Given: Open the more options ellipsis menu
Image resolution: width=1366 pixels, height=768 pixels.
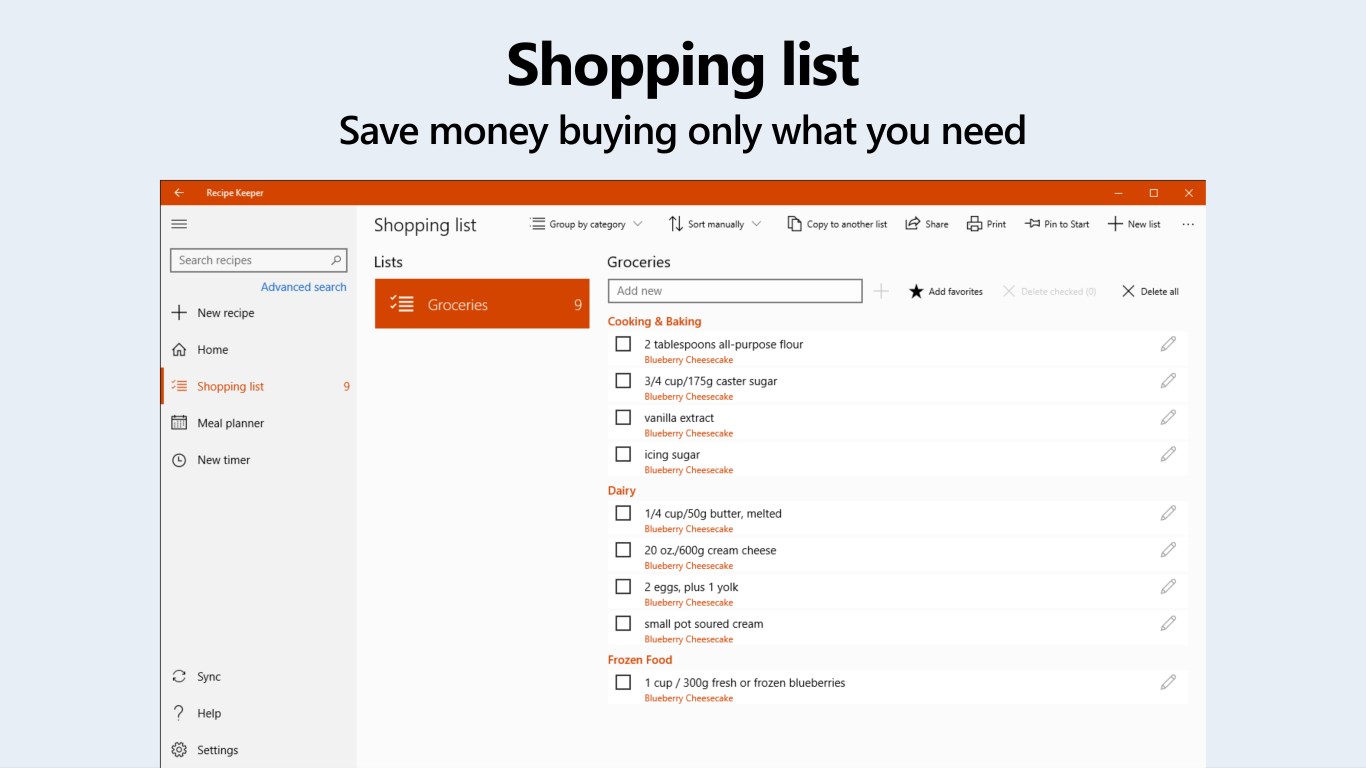Looking at the screenshot, I should pyautogui.click(x=1188, y=224).
